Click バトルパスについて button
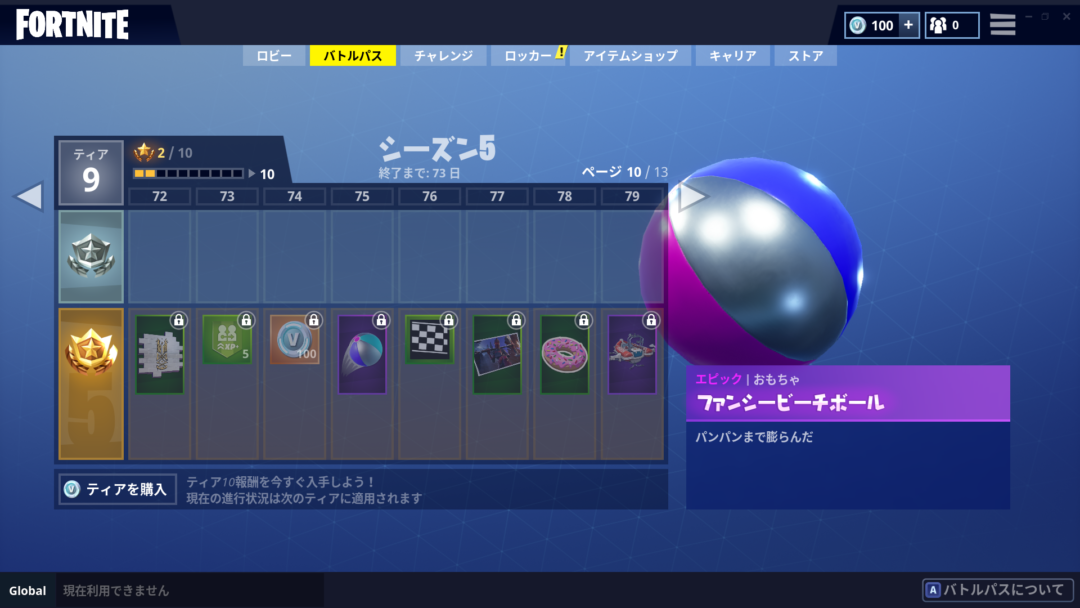 tap(997, 590)
